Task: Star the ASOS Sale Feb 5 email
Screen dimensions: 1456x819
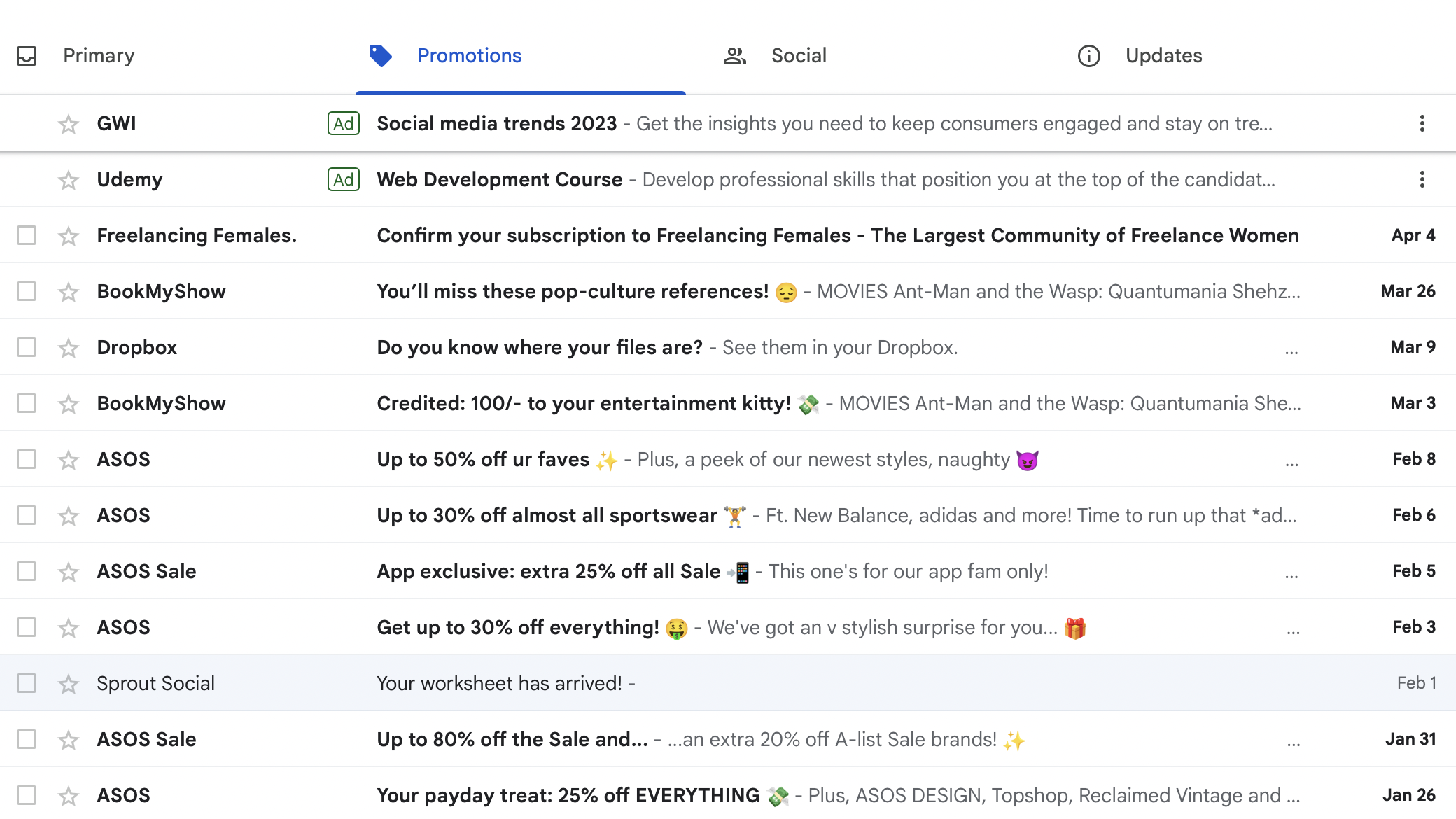Action: click(x=68, y=572)
